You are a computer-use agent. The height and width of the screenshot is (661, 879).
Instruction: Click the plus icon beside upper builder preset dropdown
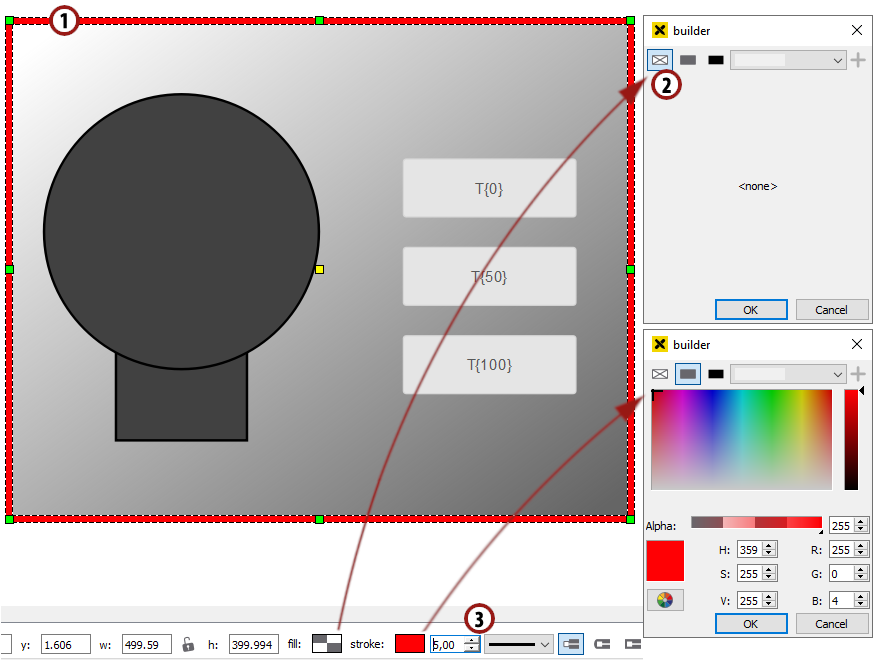[857, 60]
